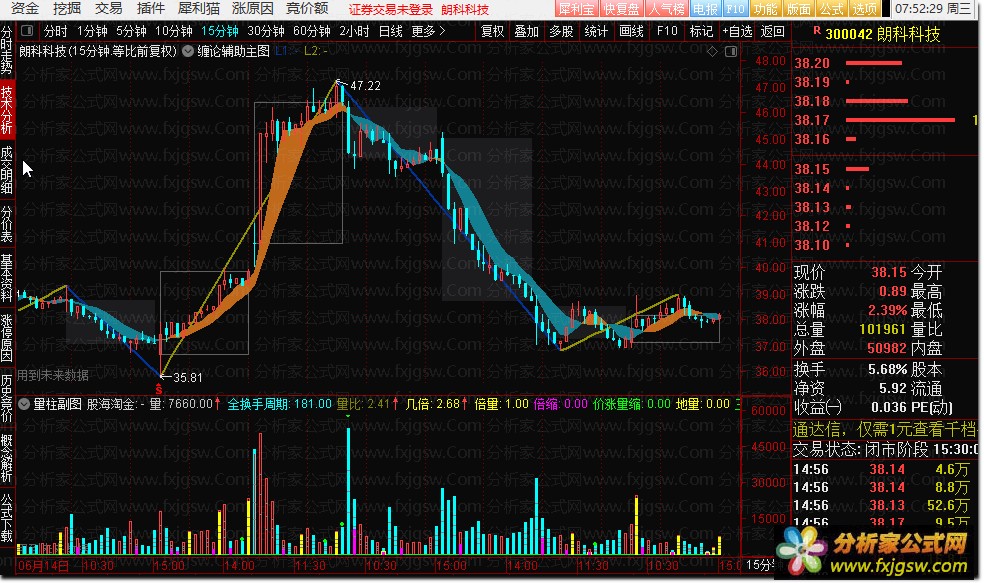Open the 选项 menu button
Viewport: 984px width, 583px height.
[x=864, y=9]
